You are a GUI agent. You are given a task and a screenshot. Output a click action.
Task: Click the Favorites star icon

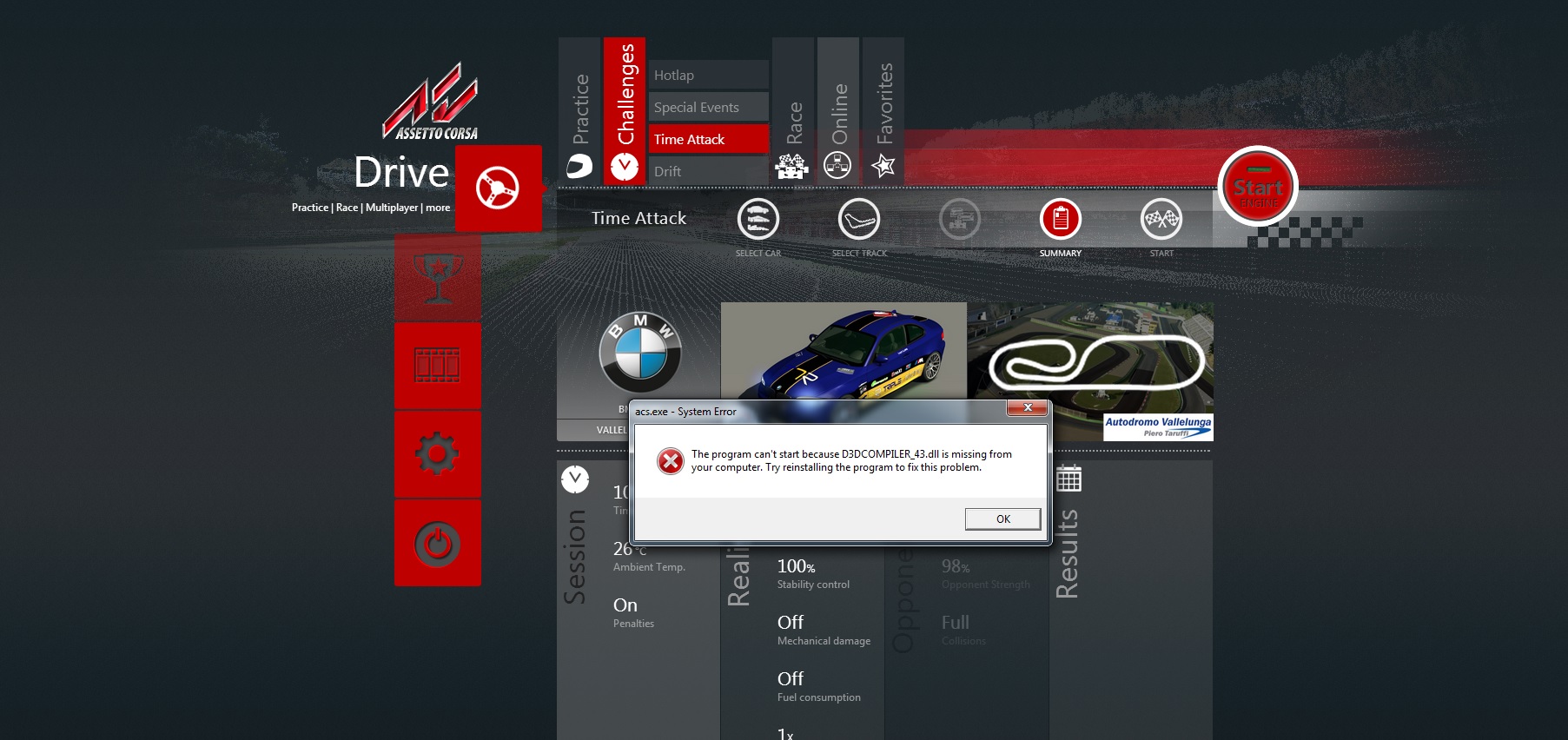(x=883, y=165)
